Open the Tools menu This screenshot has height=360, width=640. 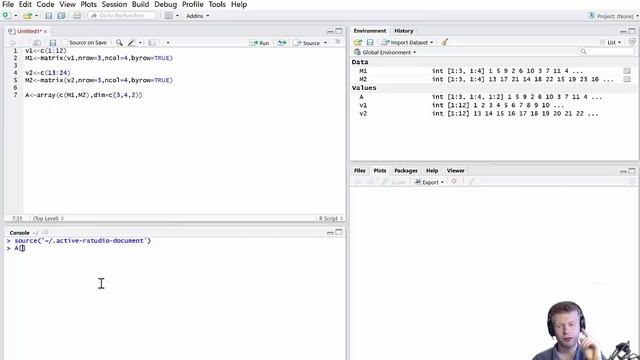(217, 4)
